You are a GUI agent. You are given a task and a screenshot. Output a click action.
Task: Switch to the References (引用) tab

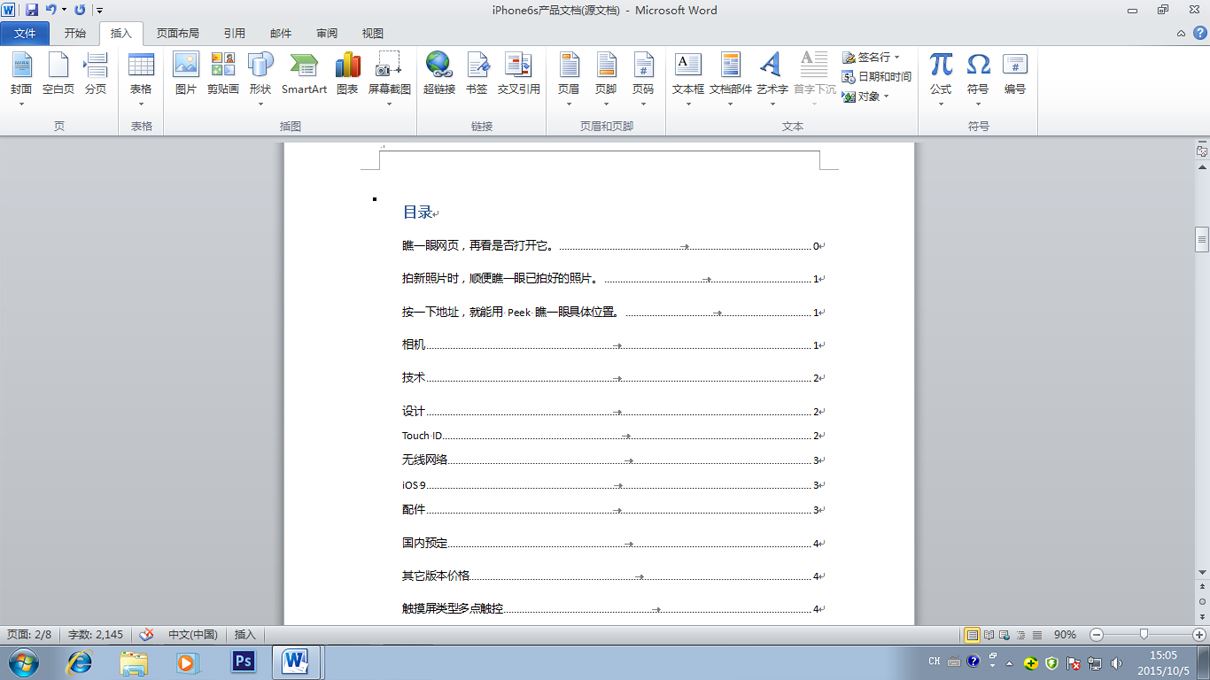coord(234,33)
